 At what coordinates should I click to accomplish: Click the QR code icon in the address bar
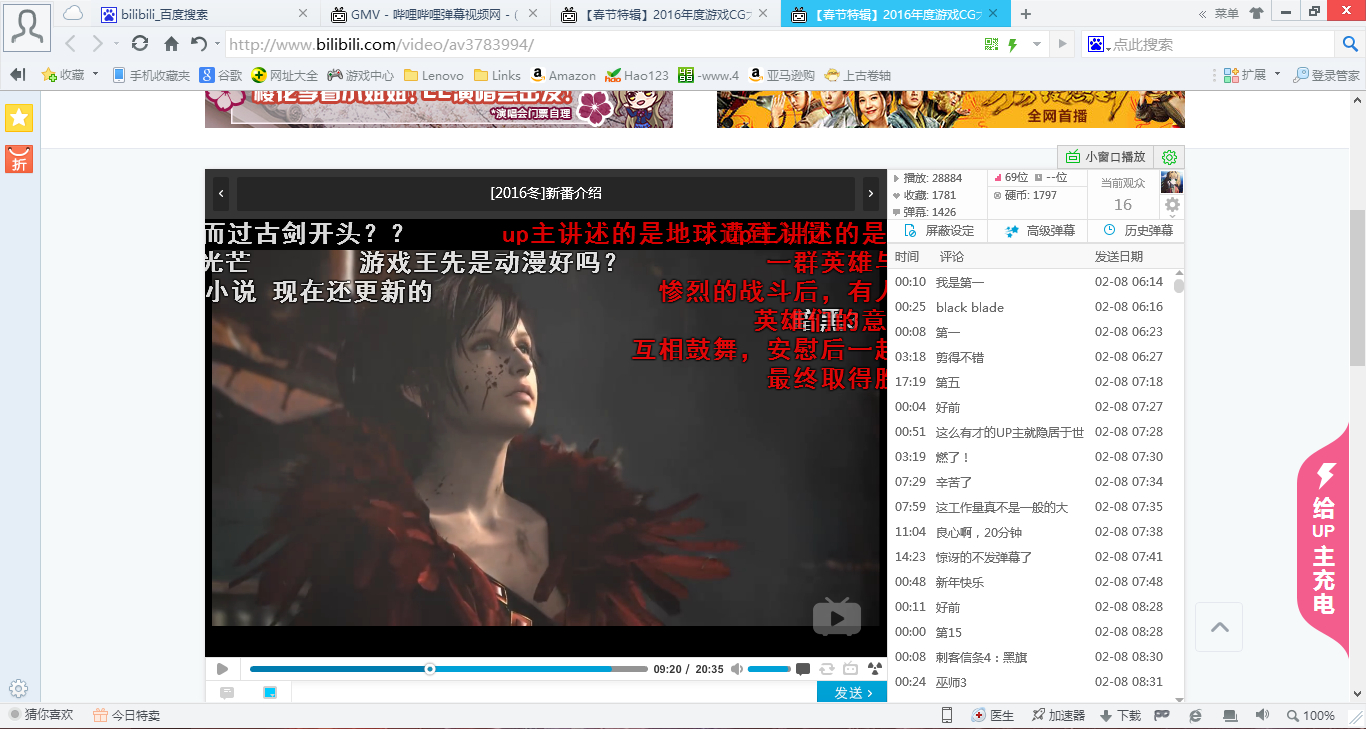click(991, 45)
